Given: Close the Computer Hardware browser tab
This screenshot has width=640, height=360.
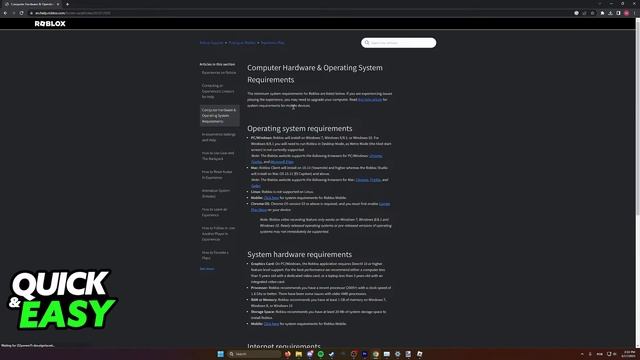Looking at the screenshot, I should pyautogui.click(x=58, y=4).
